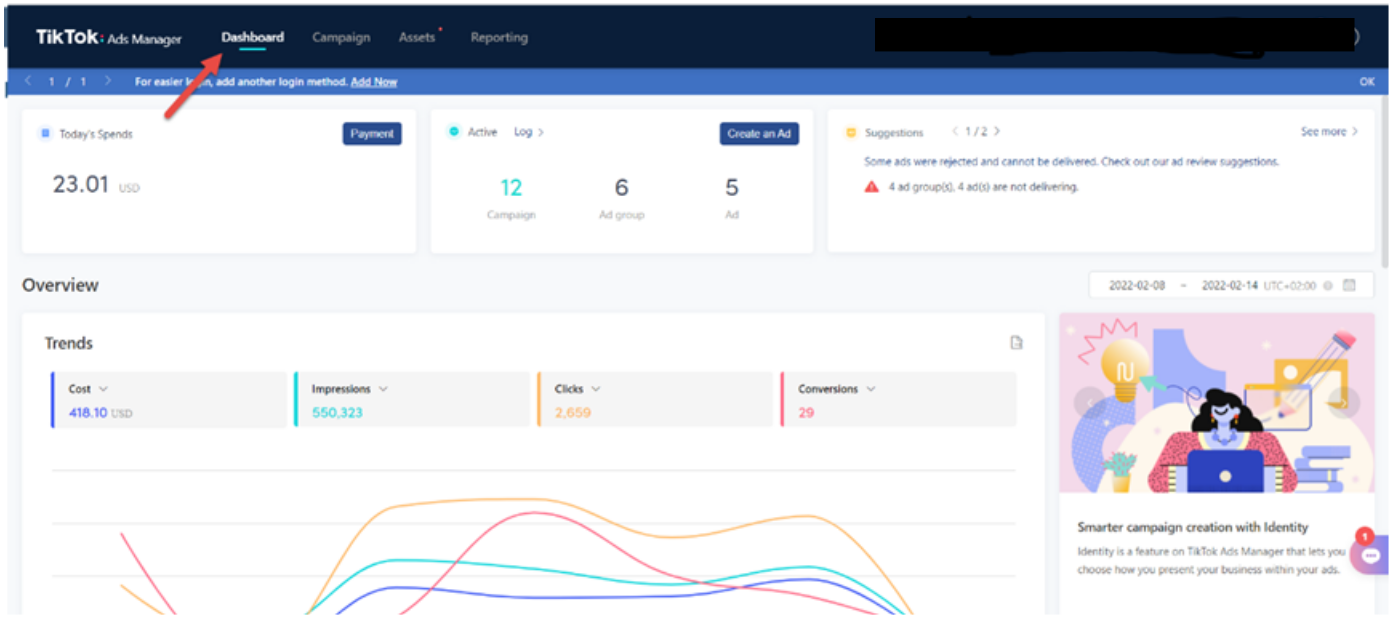
Task: Click the page vertical scrollbar
Action: (1386, 180)
